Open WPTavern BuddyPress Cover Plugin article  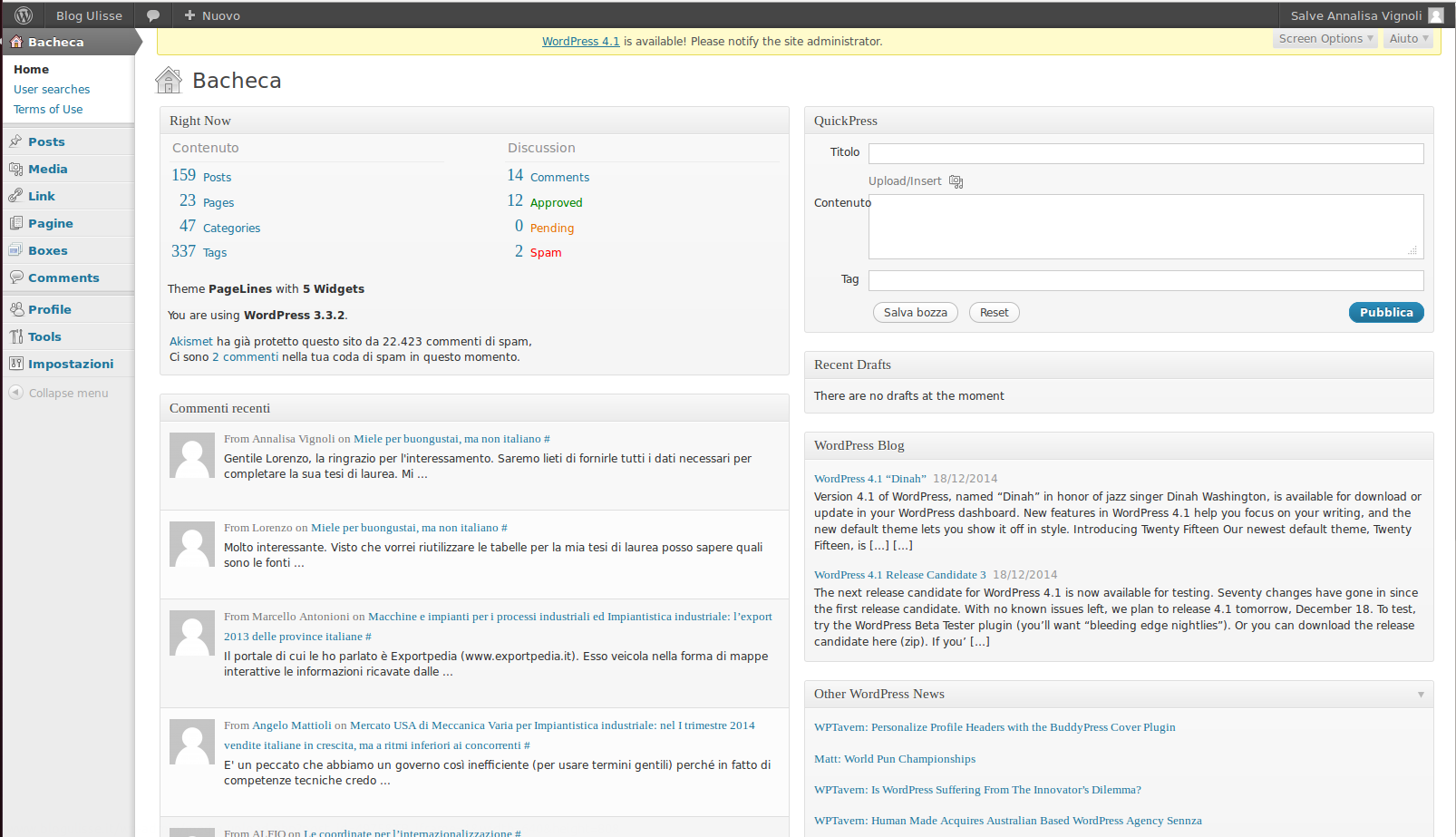tap(995, 726)
